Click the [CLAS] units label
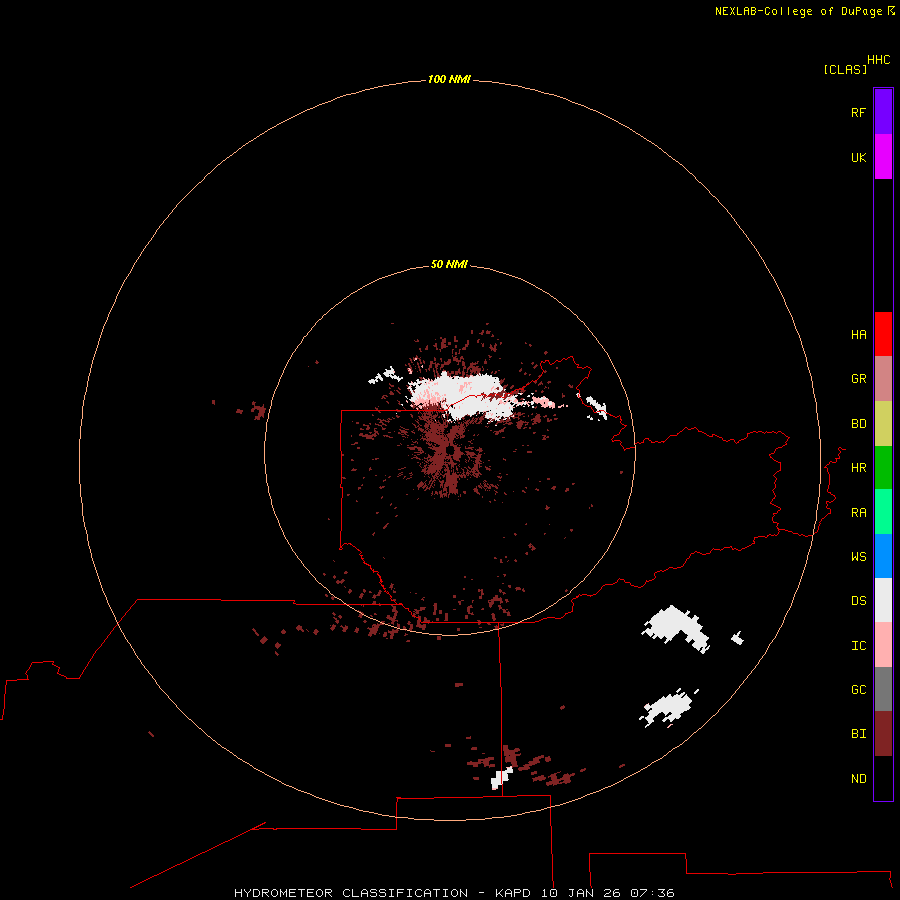The width and height of the screenshot is (900, 900). (x=845, y=69)
